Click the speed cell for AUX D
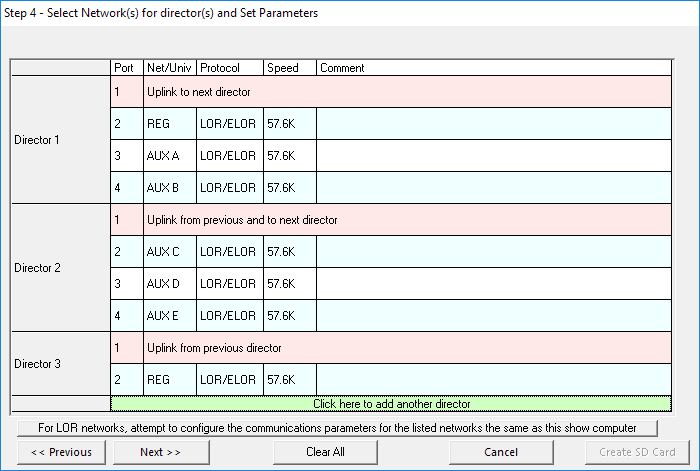This screenshot has height=471, width=700. 290,284
